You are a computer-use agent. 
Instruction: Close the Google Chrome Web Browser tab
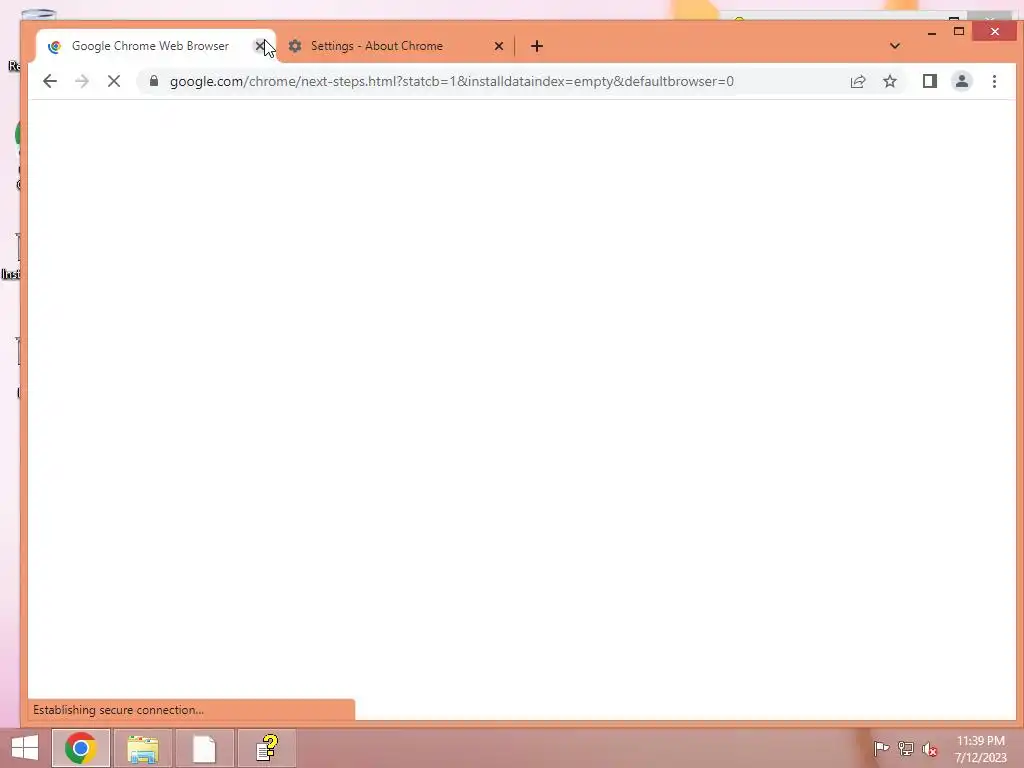(x=259, y=46)
